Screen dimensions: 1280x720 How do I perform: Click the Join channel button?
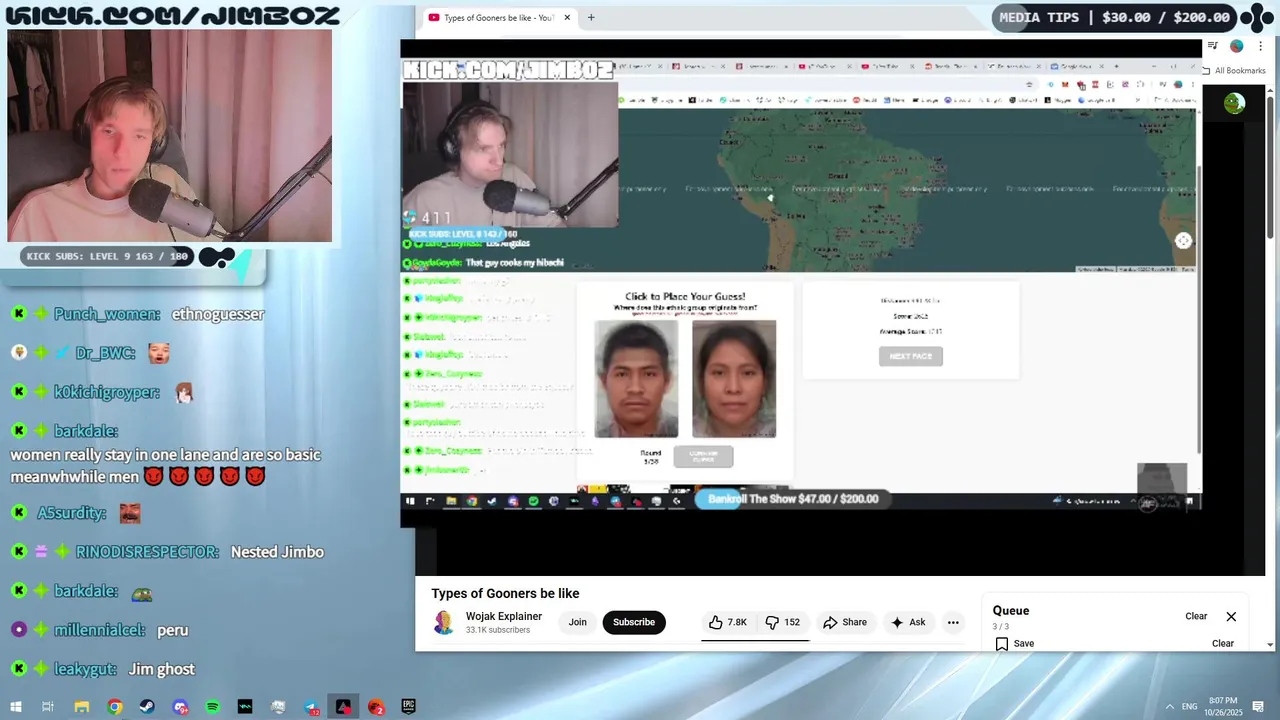coord(578,622)
